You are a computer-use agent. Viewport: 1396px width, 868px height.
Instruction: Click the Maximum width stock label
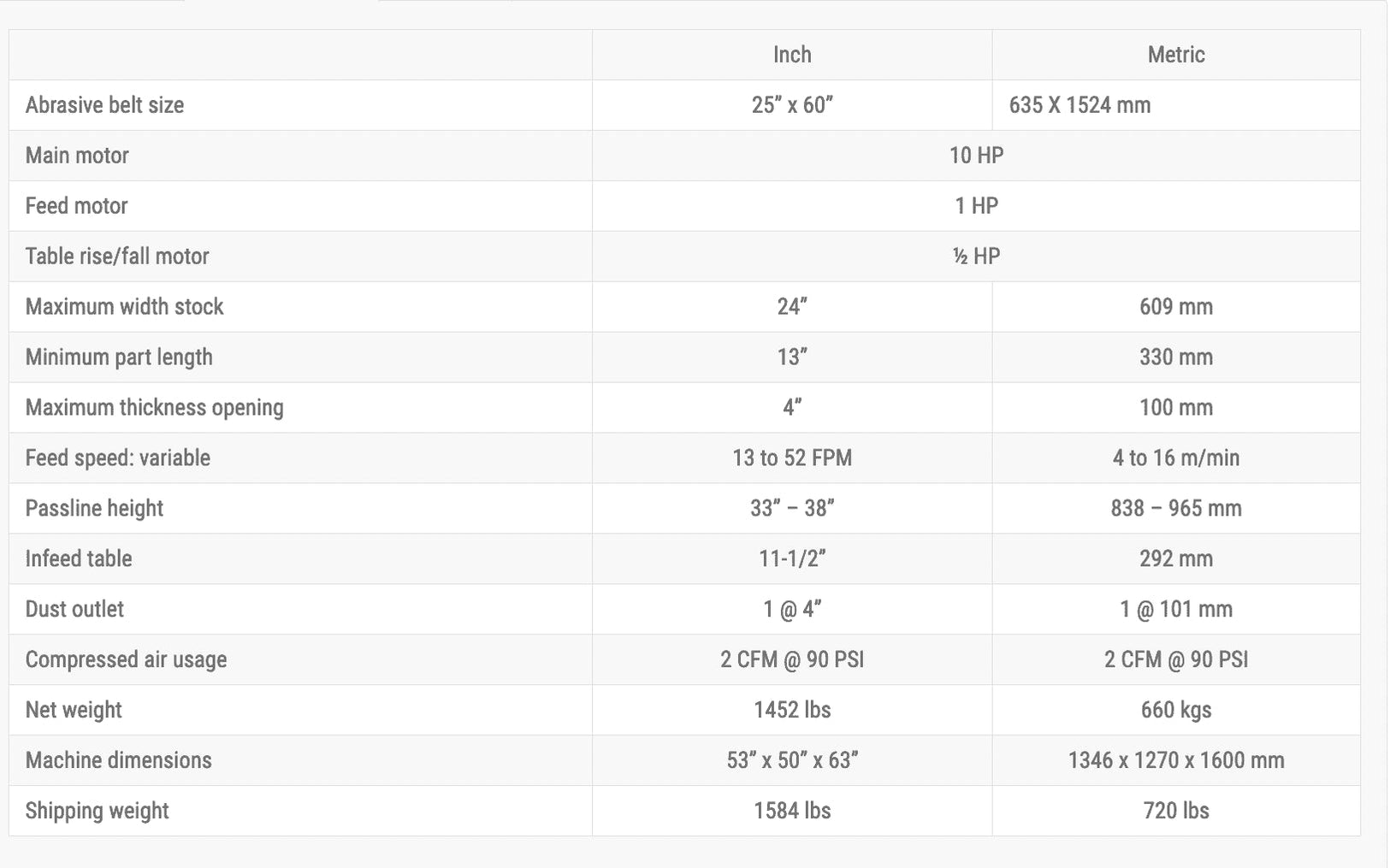(x=124, y=307)
